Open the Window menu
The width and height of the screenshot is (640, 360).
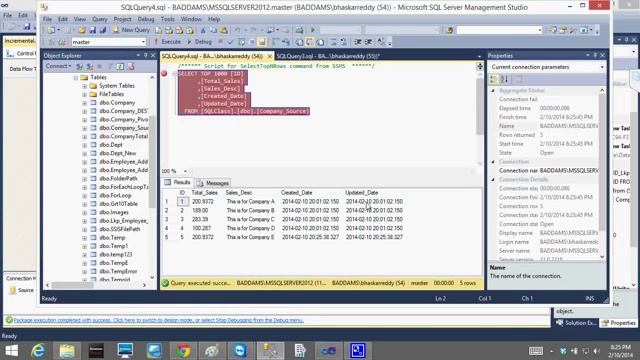[191, 19]
